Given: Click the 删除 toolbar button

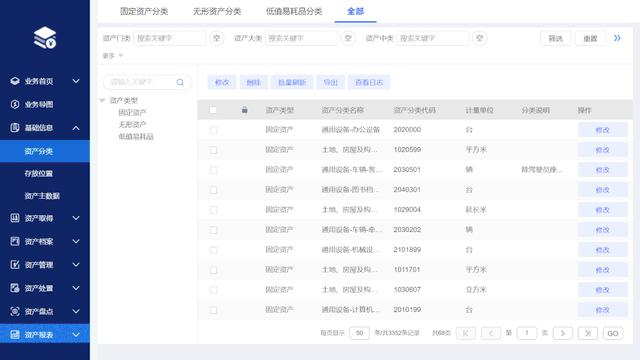Looking at the screenshot, I should pyautogui.click(x=253, y=82).
